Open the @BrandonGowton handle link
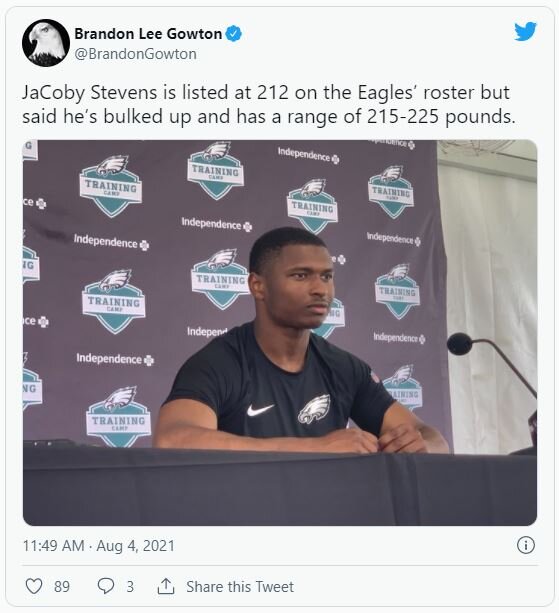Viewport: 559px width, 613px height. [135, 54]
